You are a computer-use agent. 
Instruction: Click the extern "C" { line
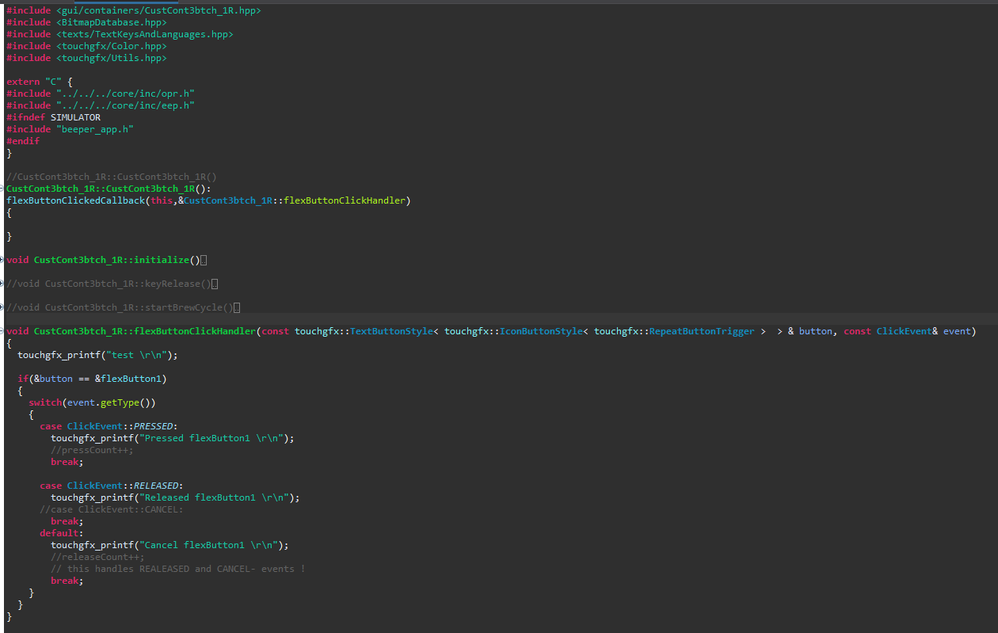click(x=39, y=82)
